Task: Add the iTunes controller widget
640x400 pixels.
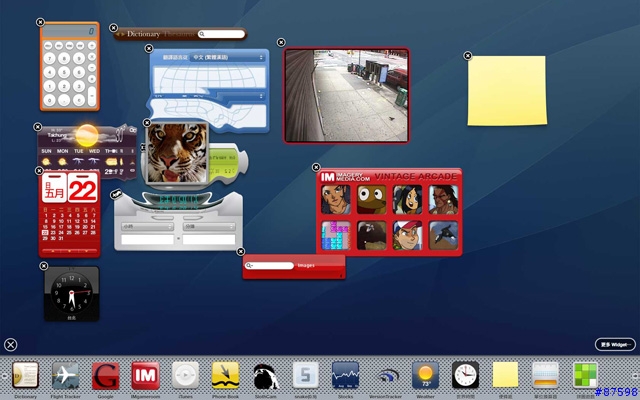Action: (185, 375)
